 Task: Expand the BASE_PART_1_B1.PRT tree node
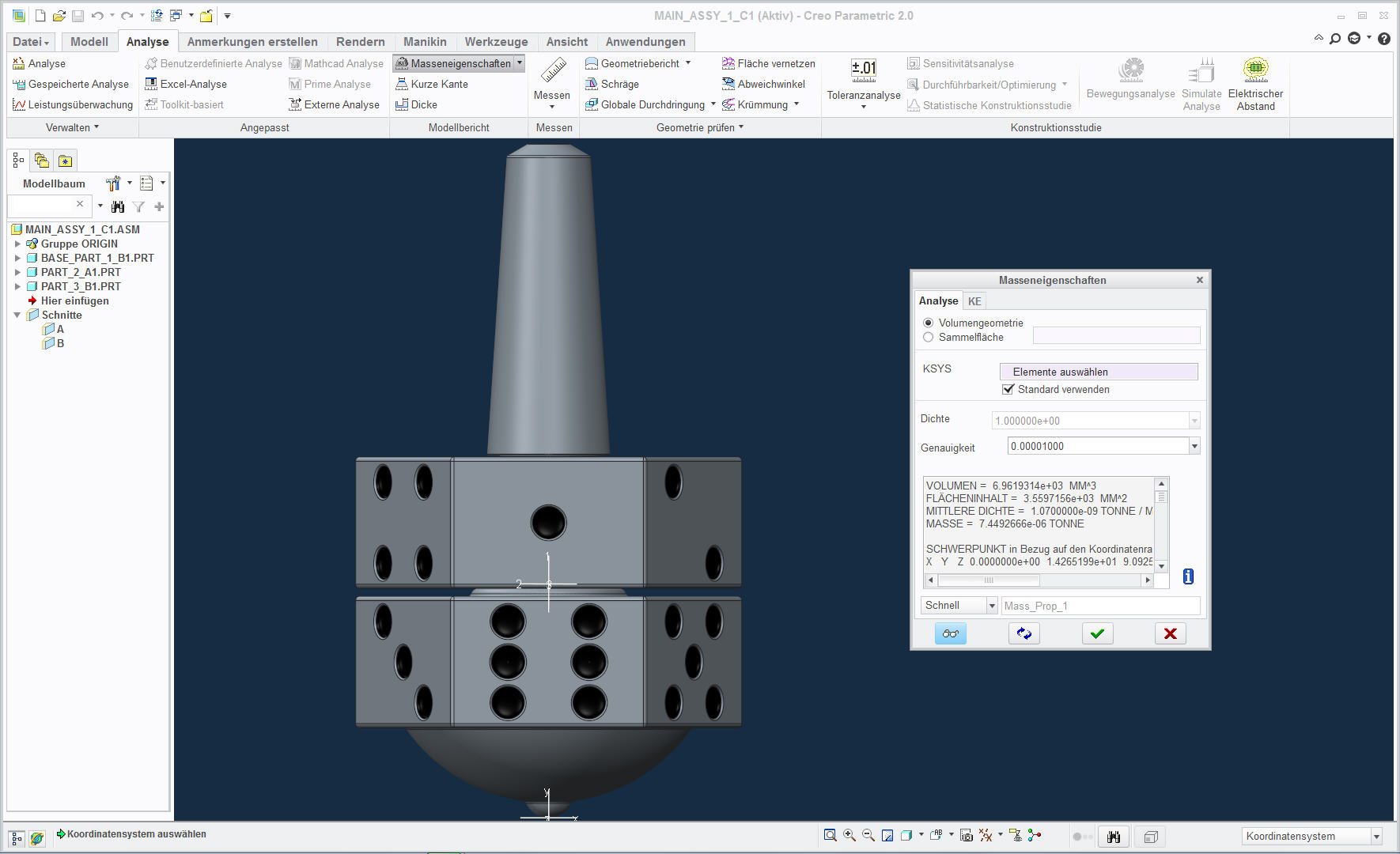pos(17,258)
